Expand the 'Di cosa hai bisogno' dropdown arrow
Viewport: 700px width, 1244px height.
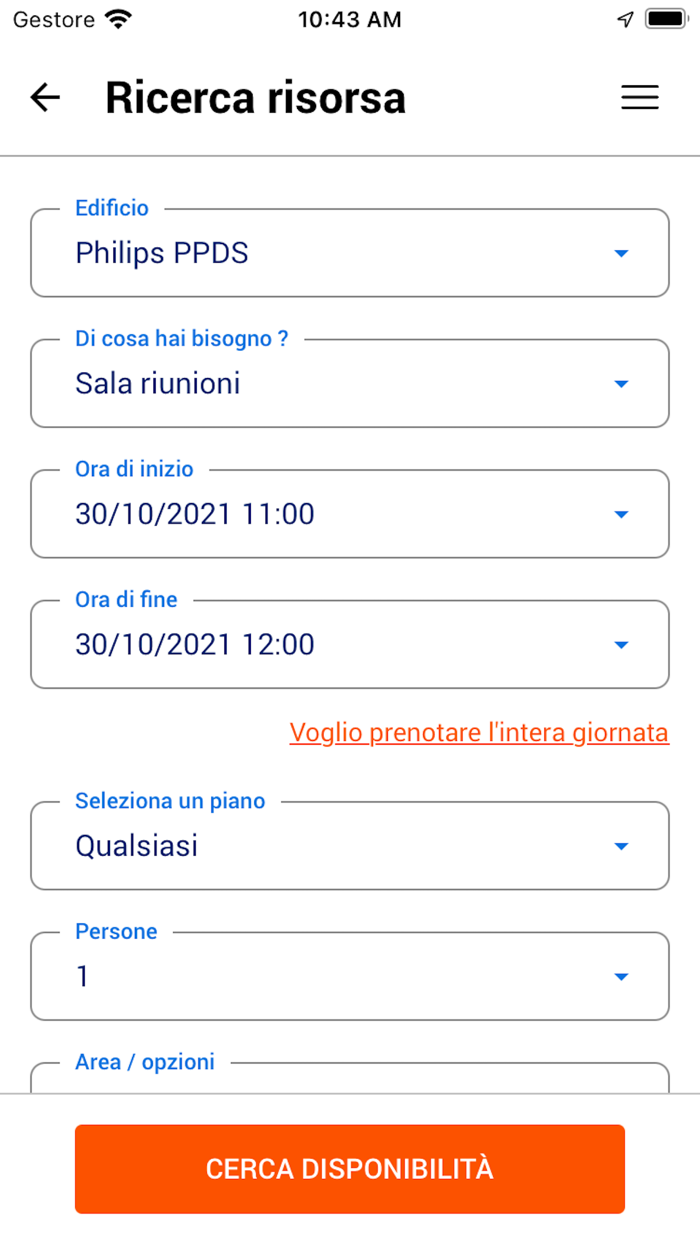[621, 384]
